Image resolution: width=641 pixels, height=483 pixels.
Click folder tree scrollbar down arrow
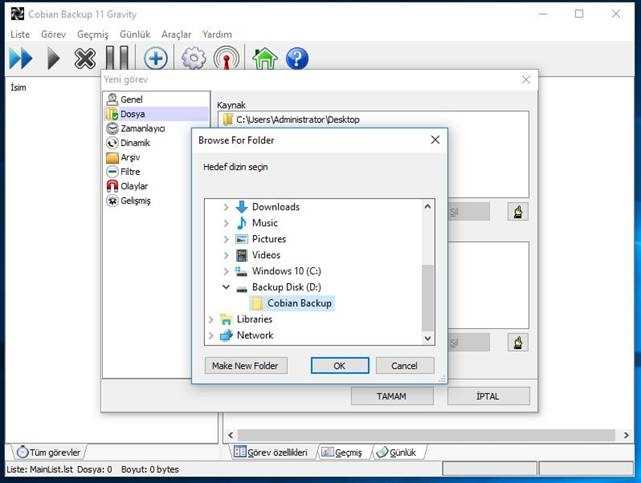pos(428,338)
